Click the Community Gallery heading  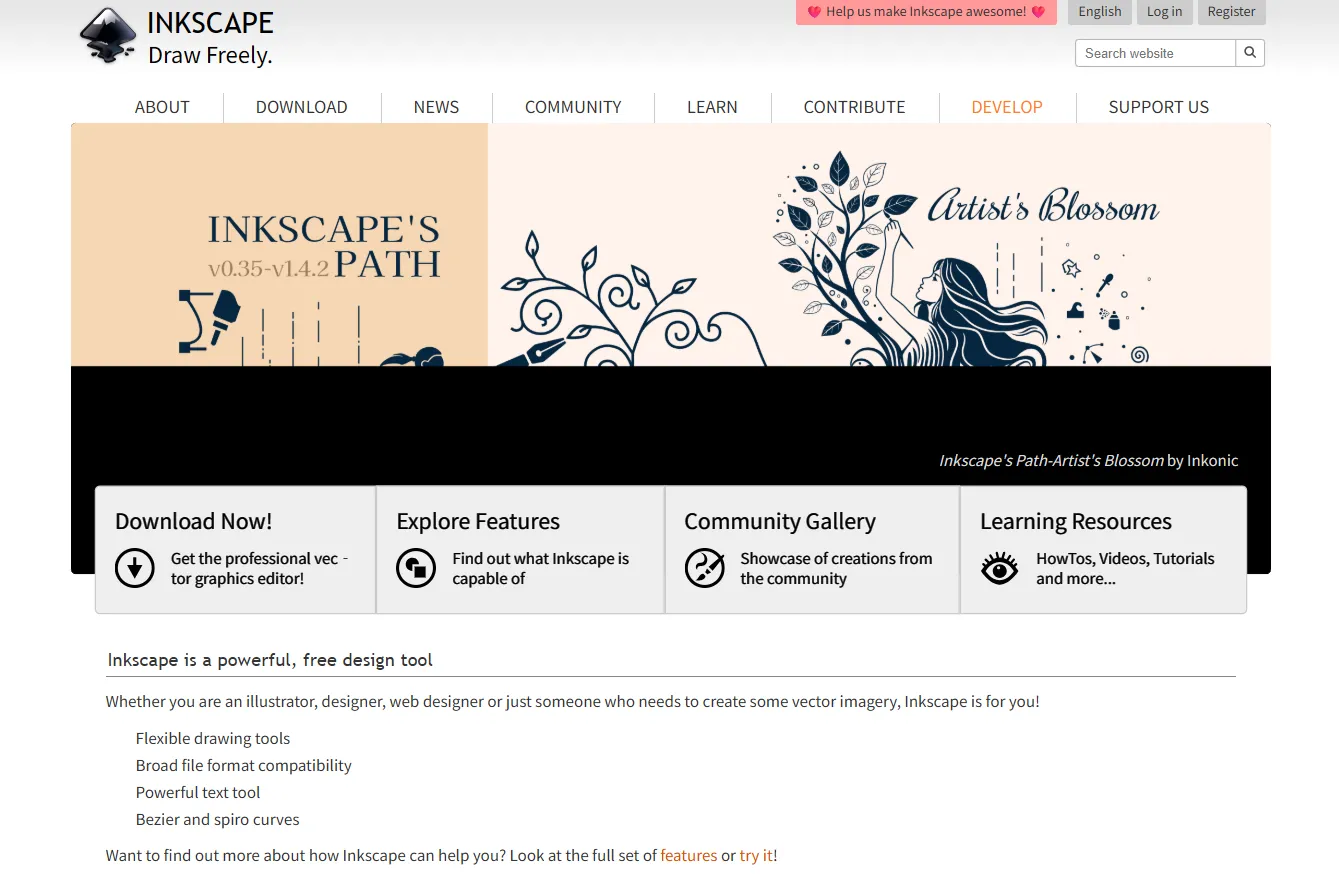[780, 521]
